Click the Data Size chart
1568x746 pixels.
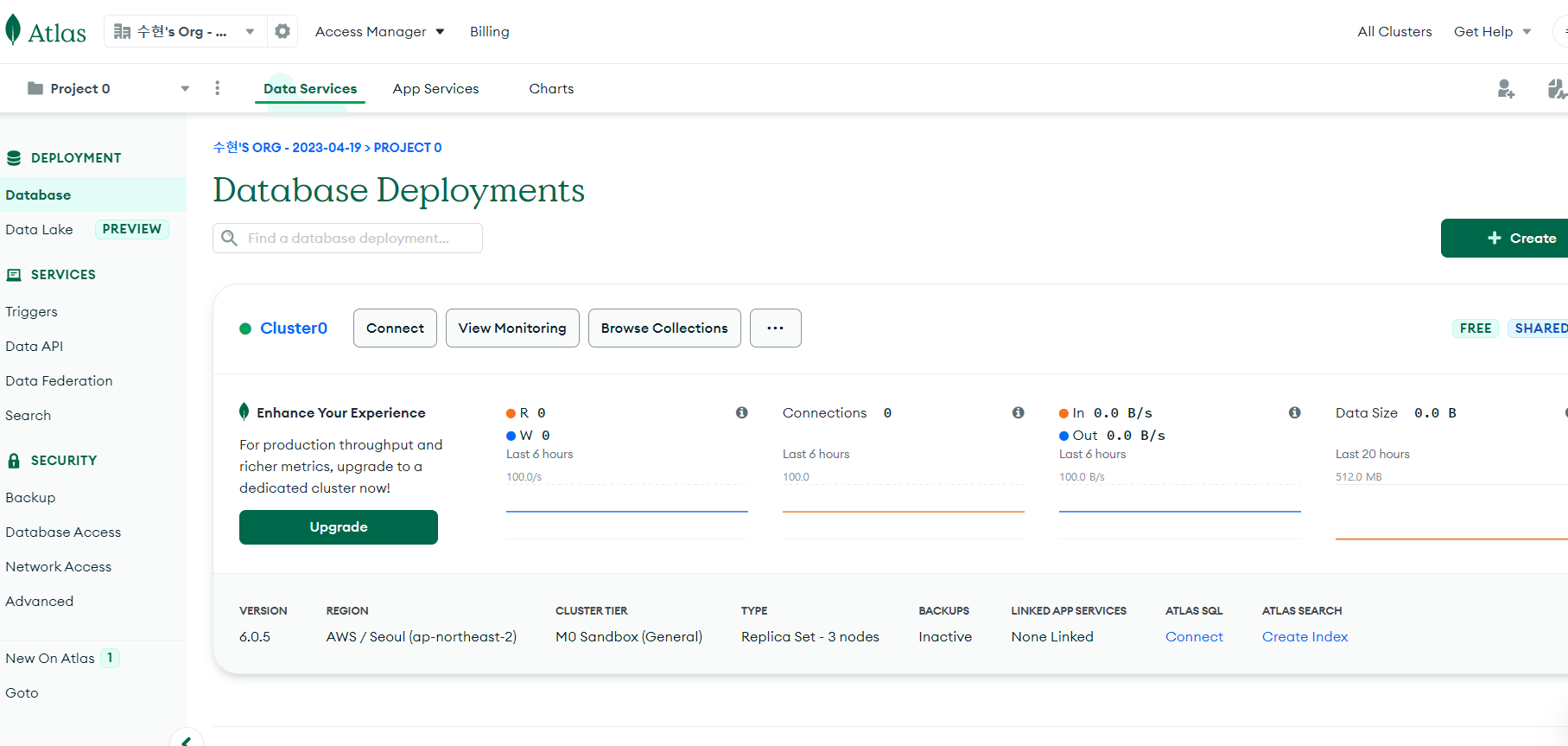(x=1451, y=512)
